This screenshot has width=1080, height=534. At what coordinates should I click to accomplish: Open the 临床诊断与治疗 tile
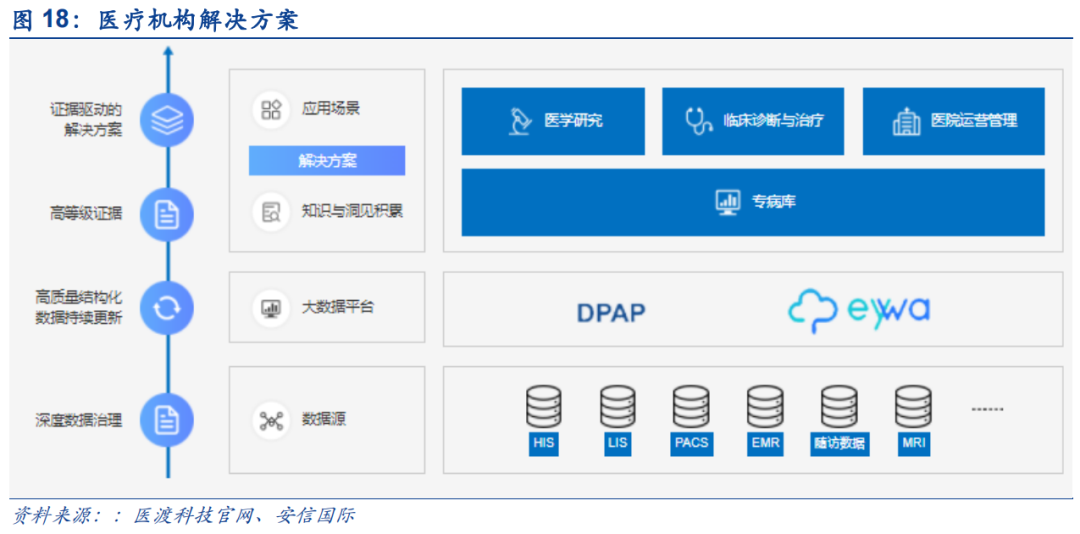[753, 121]
